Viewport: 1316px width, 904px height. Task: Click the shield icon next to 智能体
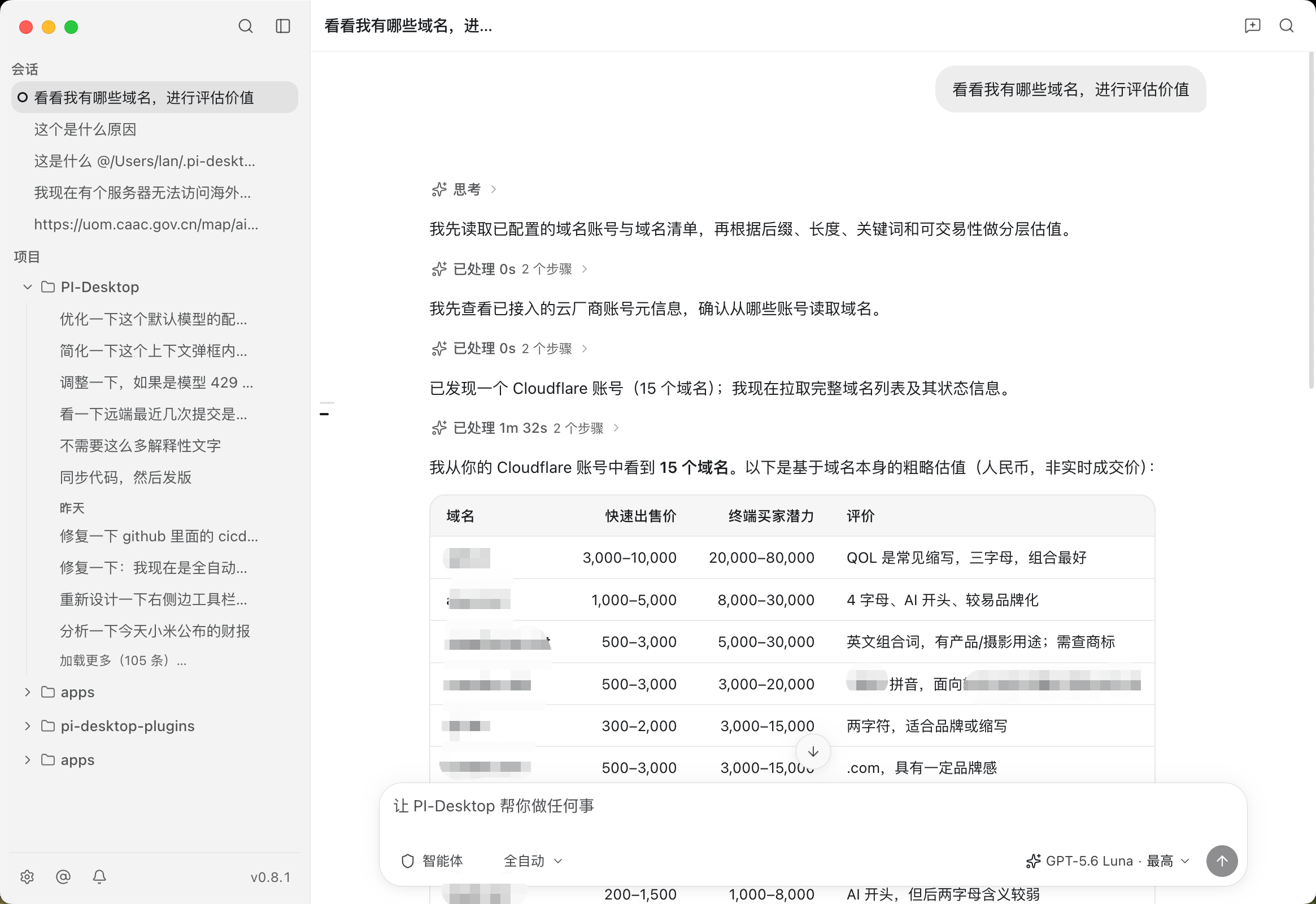(x=408, y=861)
